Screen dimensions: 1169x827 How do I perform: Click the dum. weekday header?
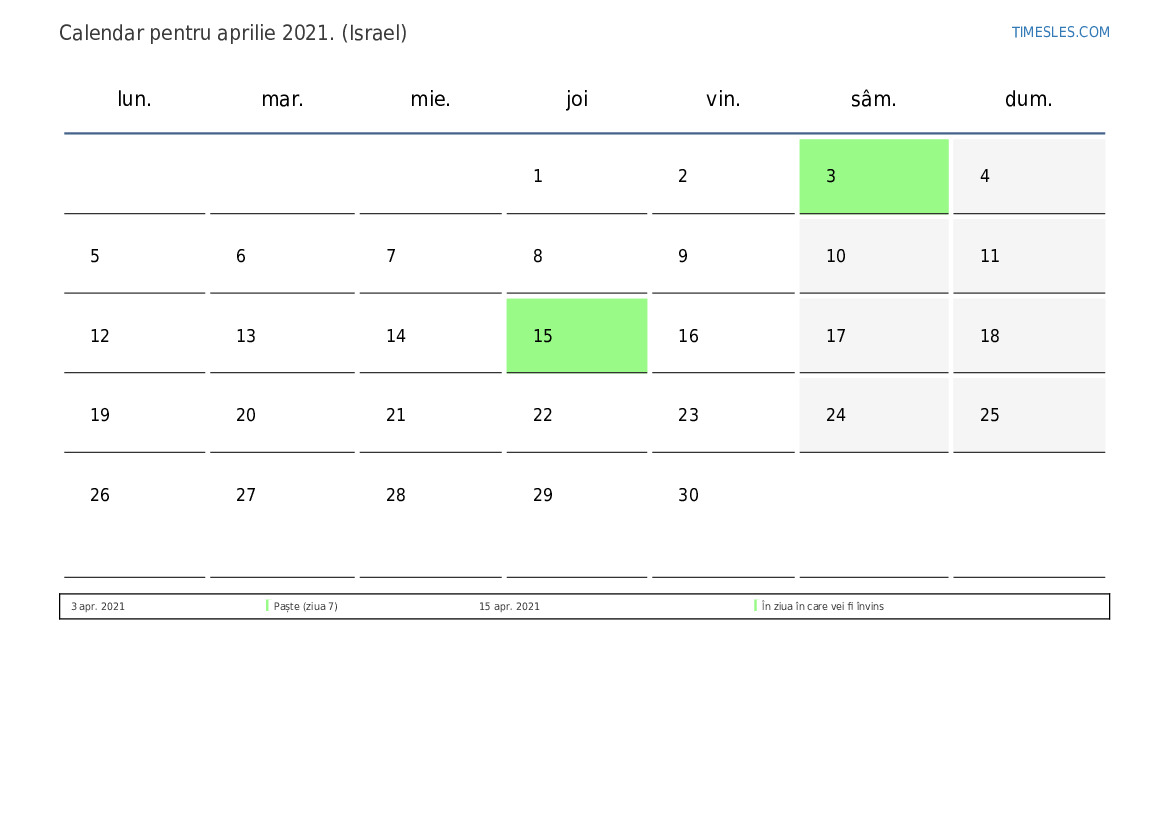tap(1028, 99)
